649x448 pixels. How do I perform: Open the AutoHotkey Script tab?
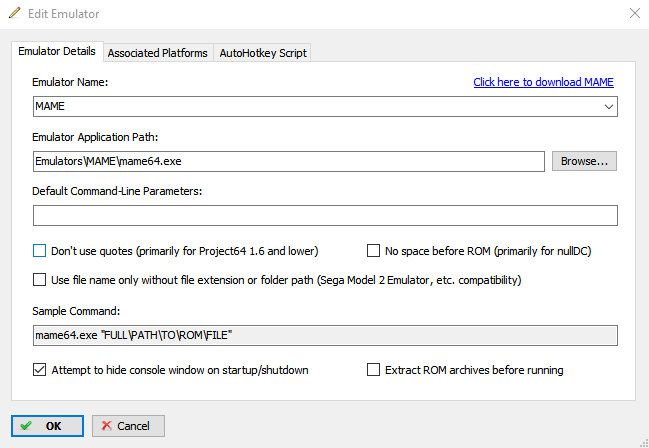263,53
